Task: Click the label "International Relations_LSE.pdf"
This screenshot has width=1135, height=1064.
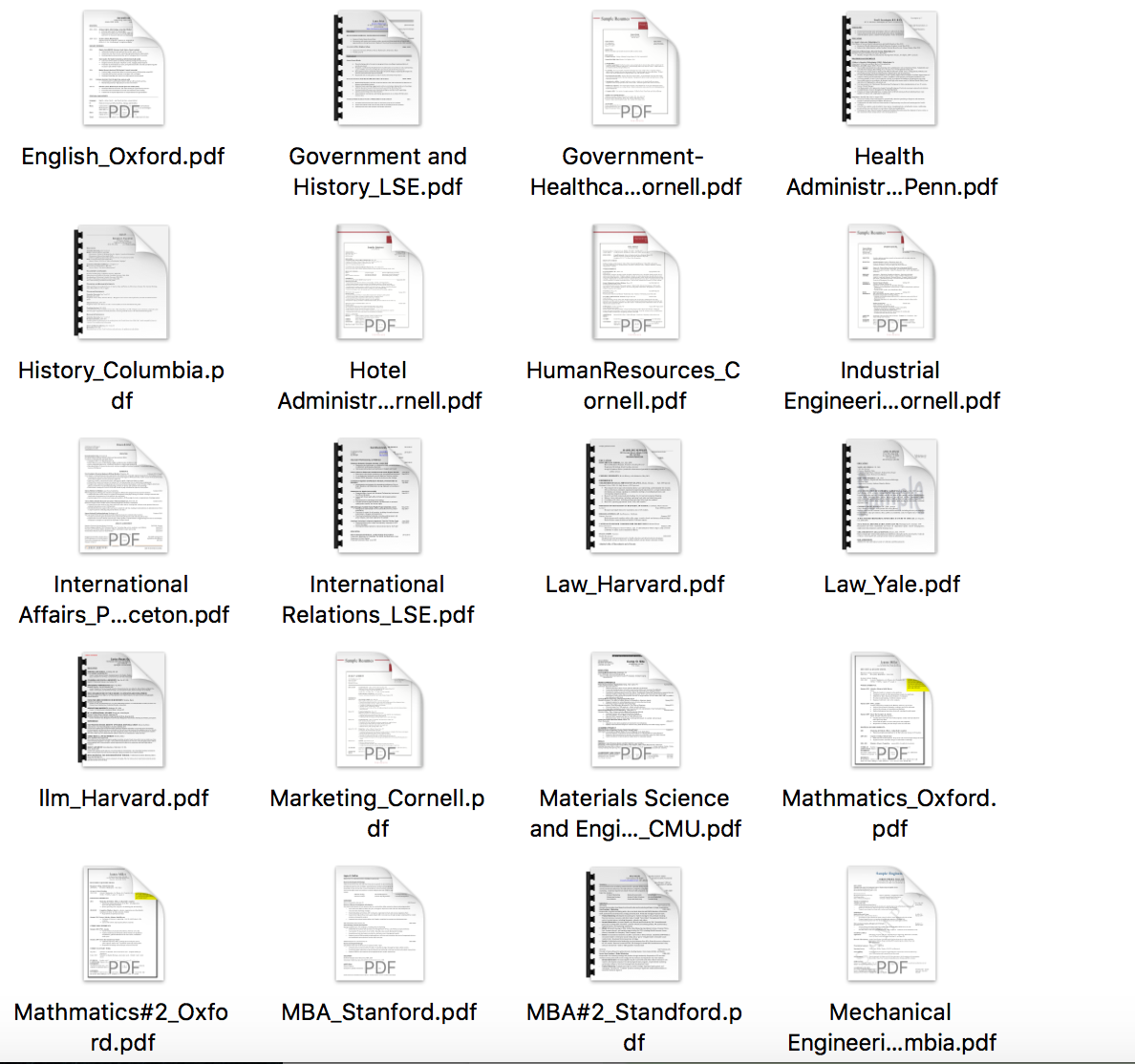Action: point(377,599)
